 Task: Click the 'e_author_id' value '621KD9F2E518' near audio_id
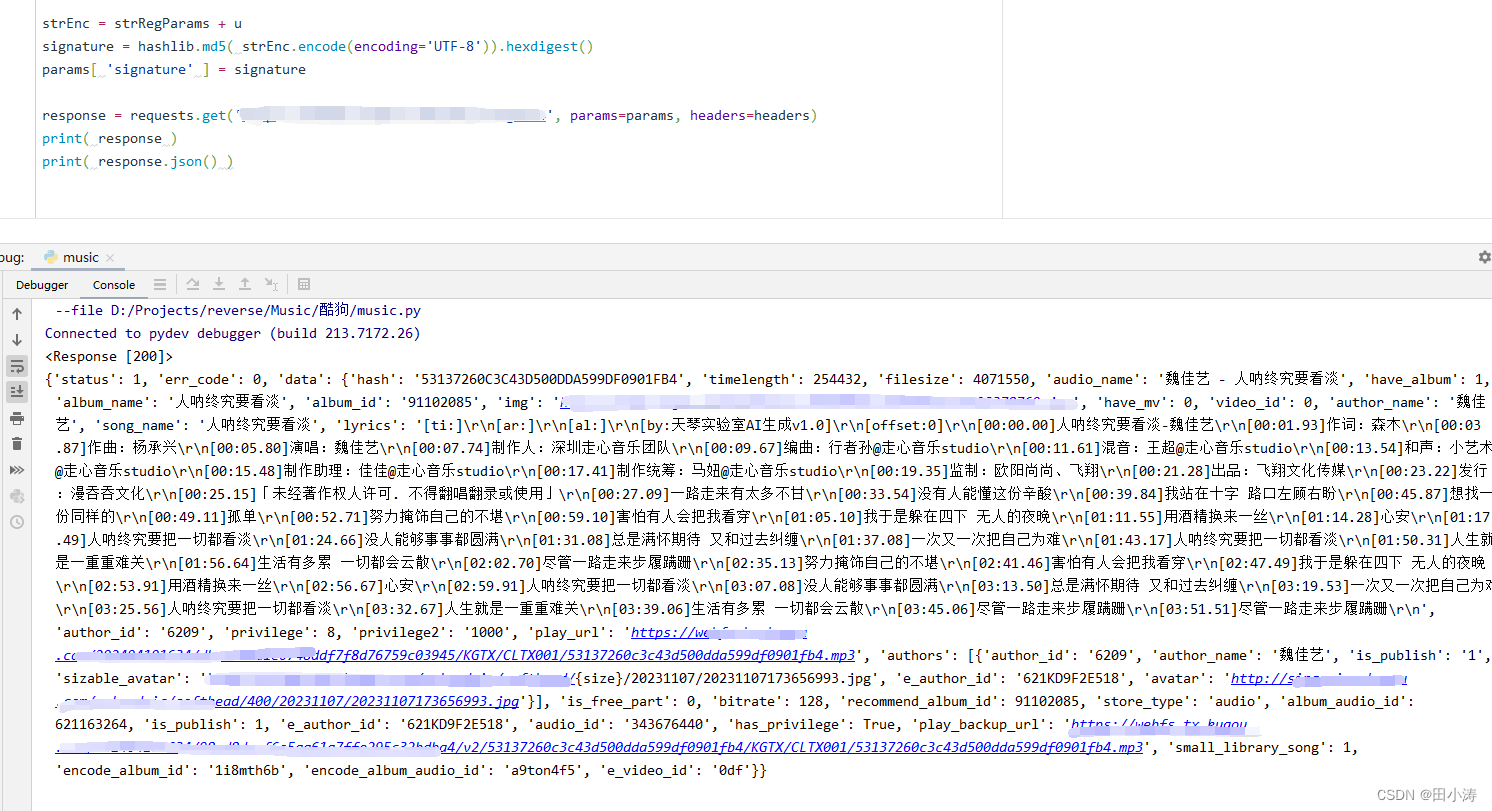[458, 724]
